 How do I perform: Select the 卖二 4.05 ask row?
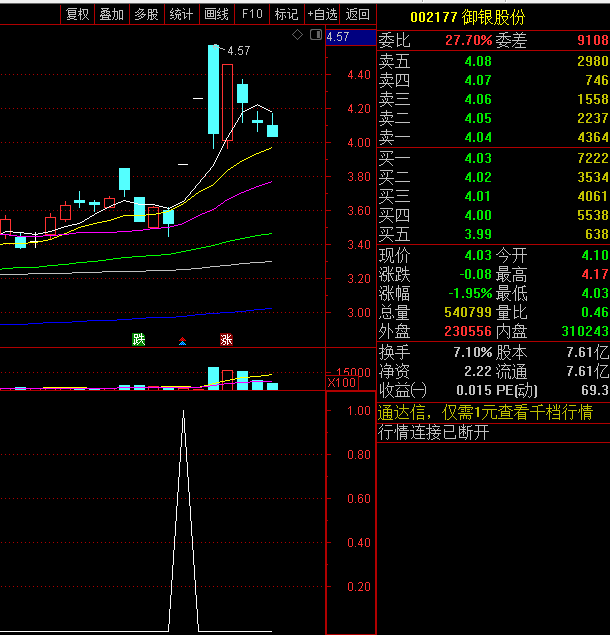coord(493,118)
